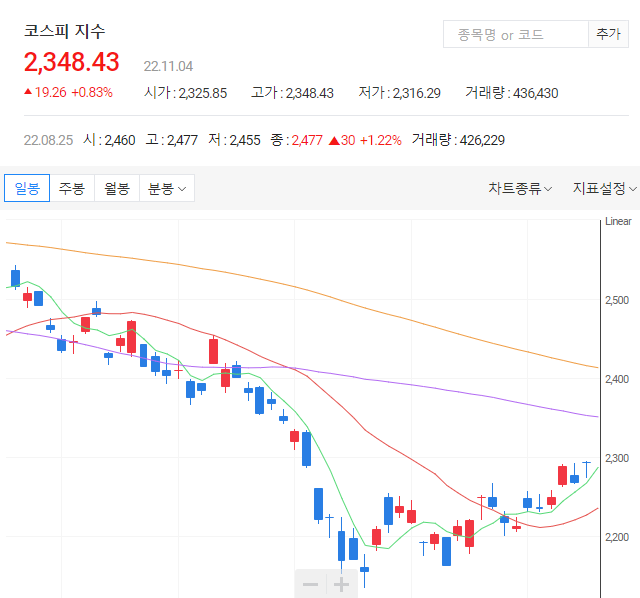Click the 거래량: 426,229 volume text
The width and height of the screenshot is (640, 598).
458,140
